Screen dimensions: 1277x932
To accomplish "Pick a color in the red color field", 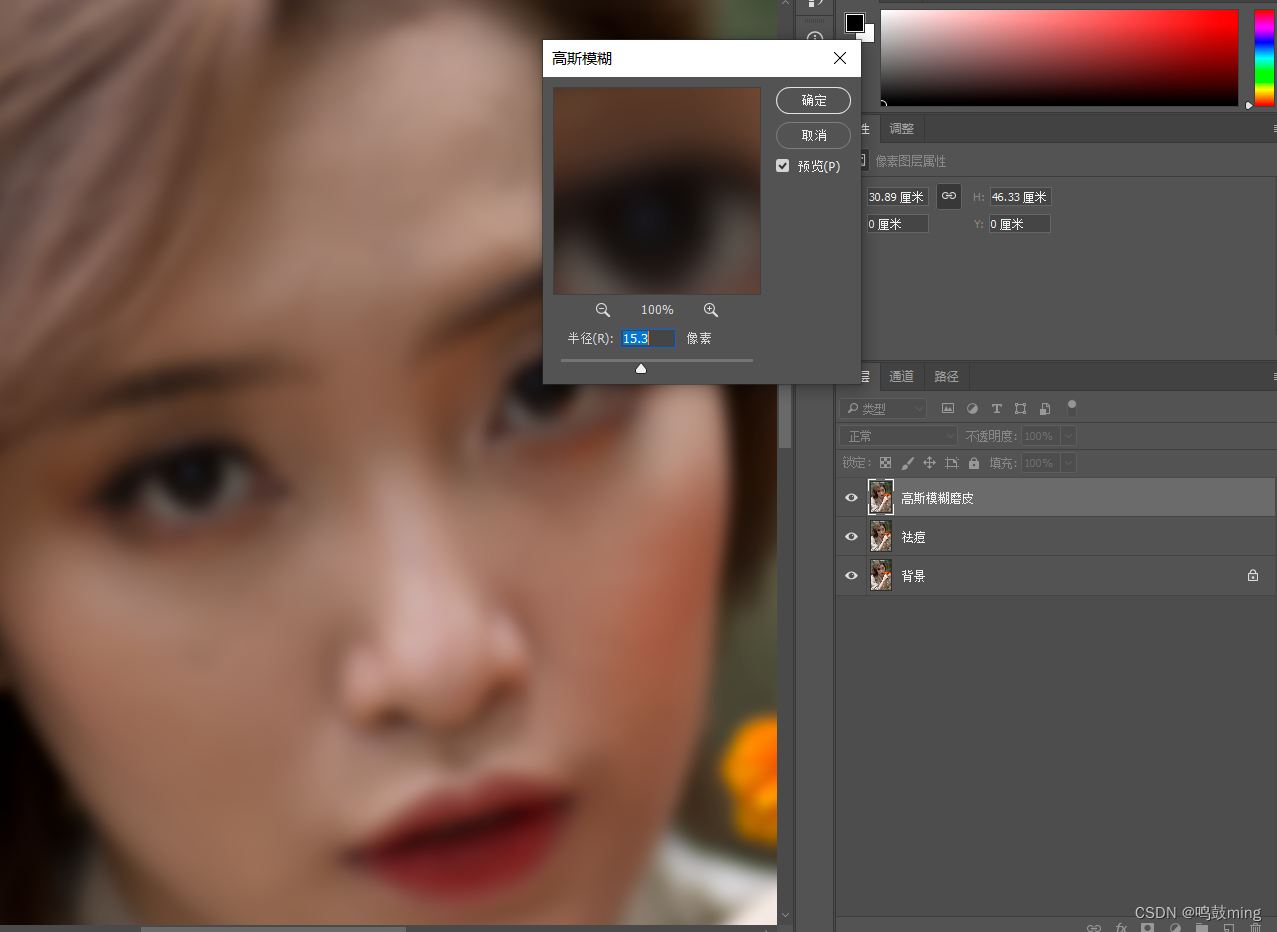I will coord(1059,57).
